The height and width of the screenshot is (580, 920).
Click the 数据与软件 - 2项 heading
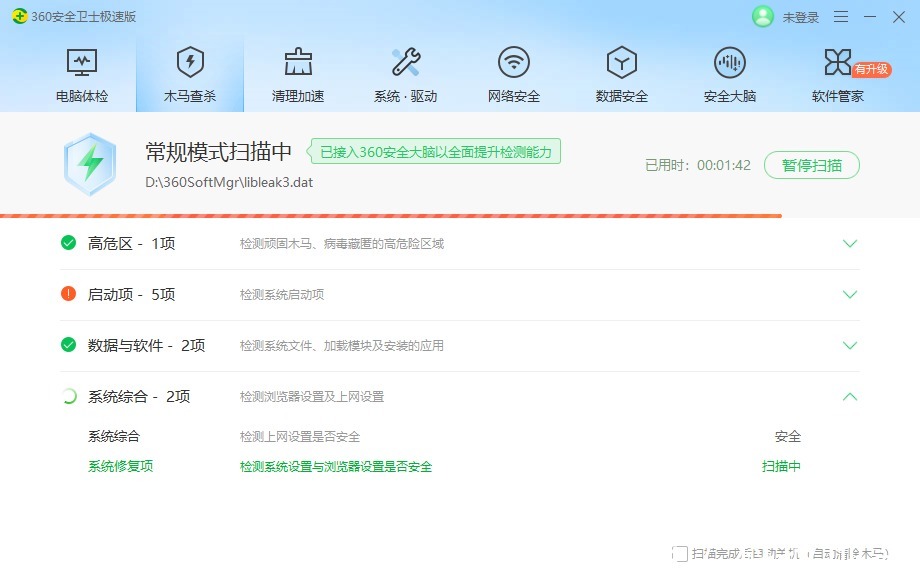147,345
